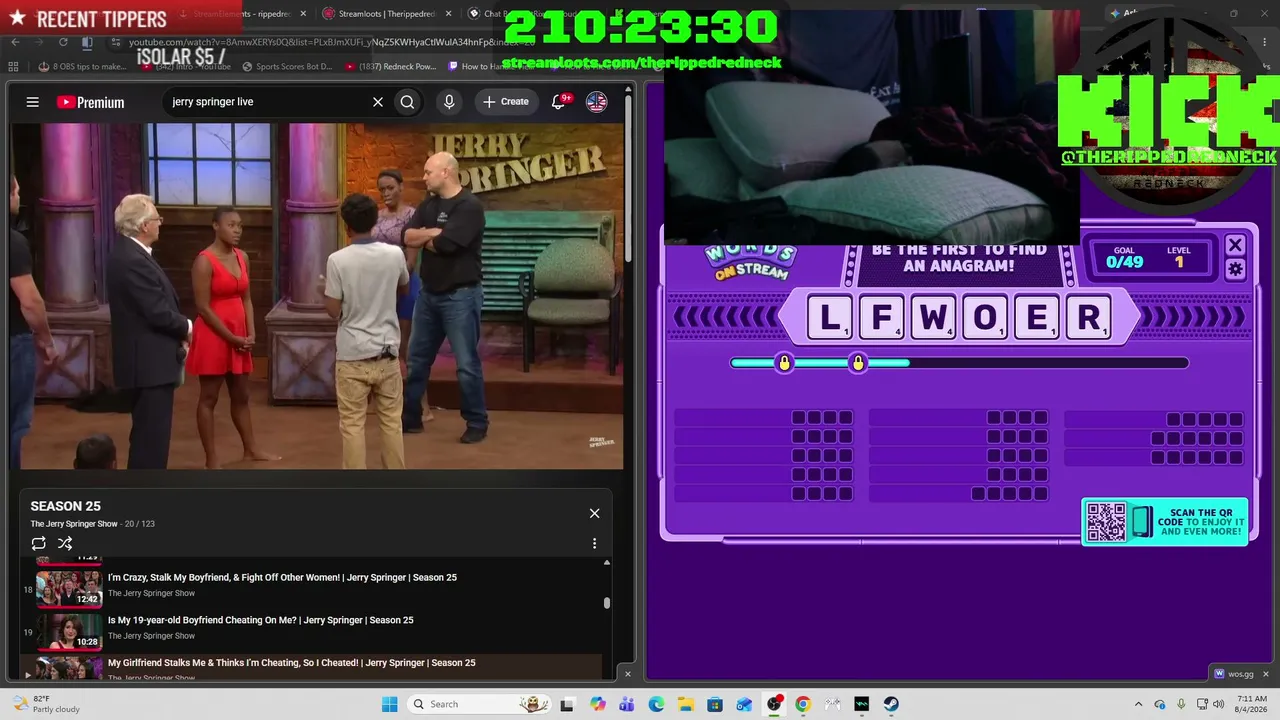Viewport: 1280px width, 720px height.
Task: Open the YouTube account avatar menu
Action: pos(597,102)
